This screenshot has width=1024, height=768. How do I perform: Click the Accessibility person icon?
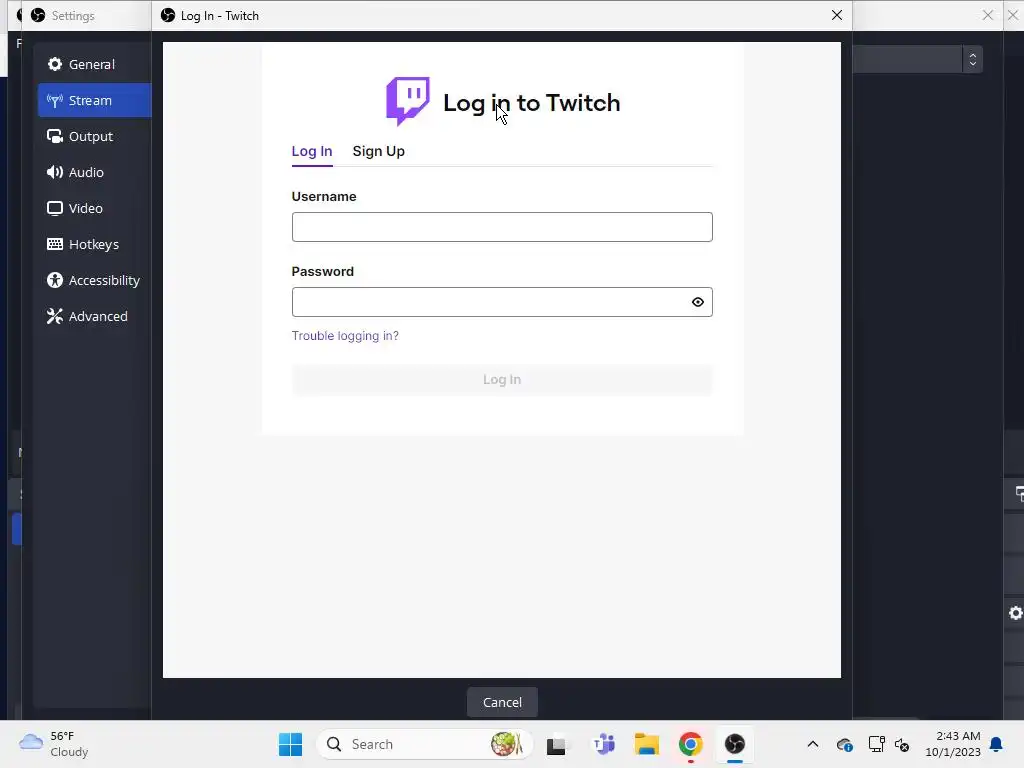(x=55, y=280)
